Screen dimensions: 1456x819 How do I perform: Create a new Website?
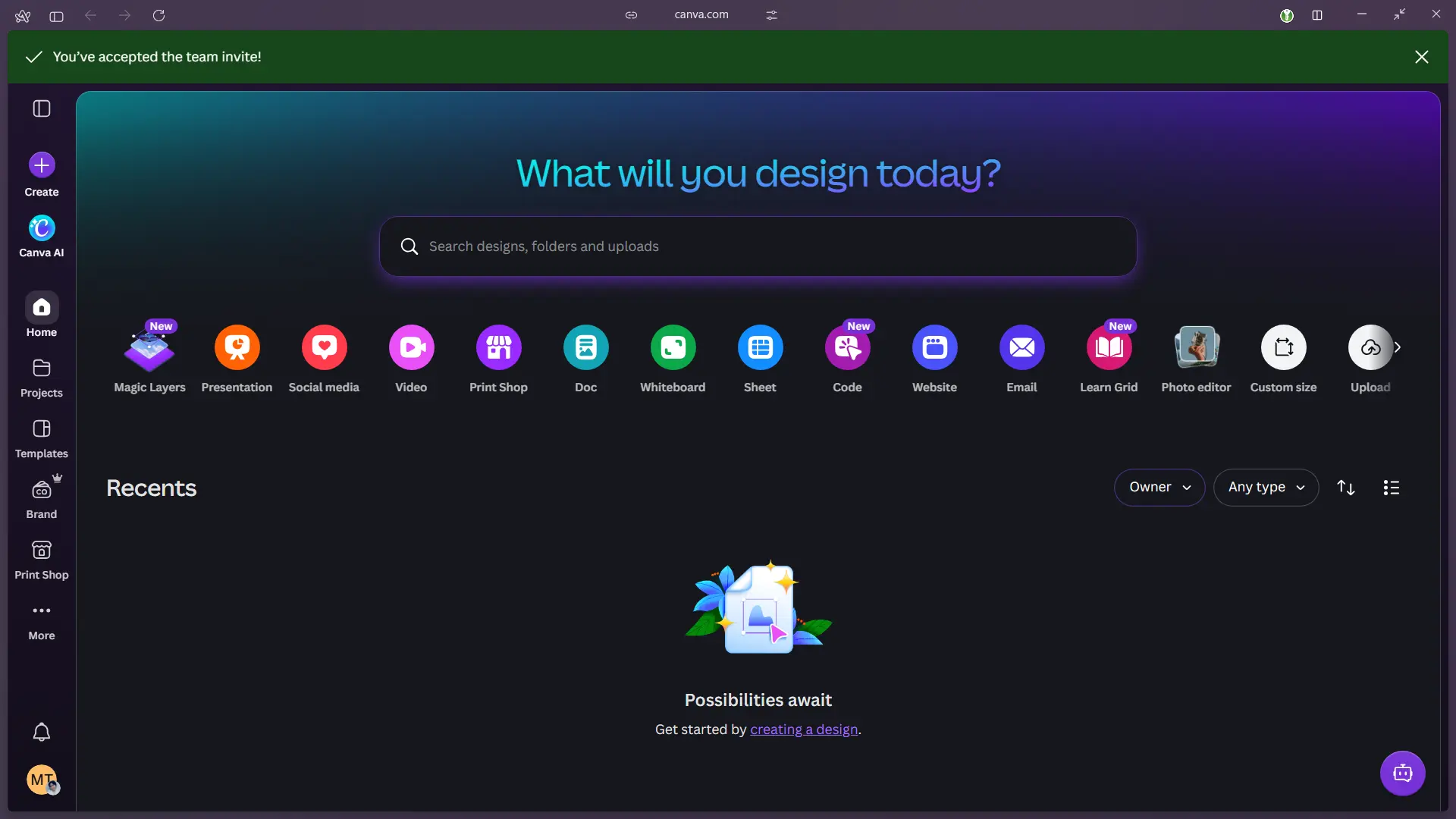934,358
